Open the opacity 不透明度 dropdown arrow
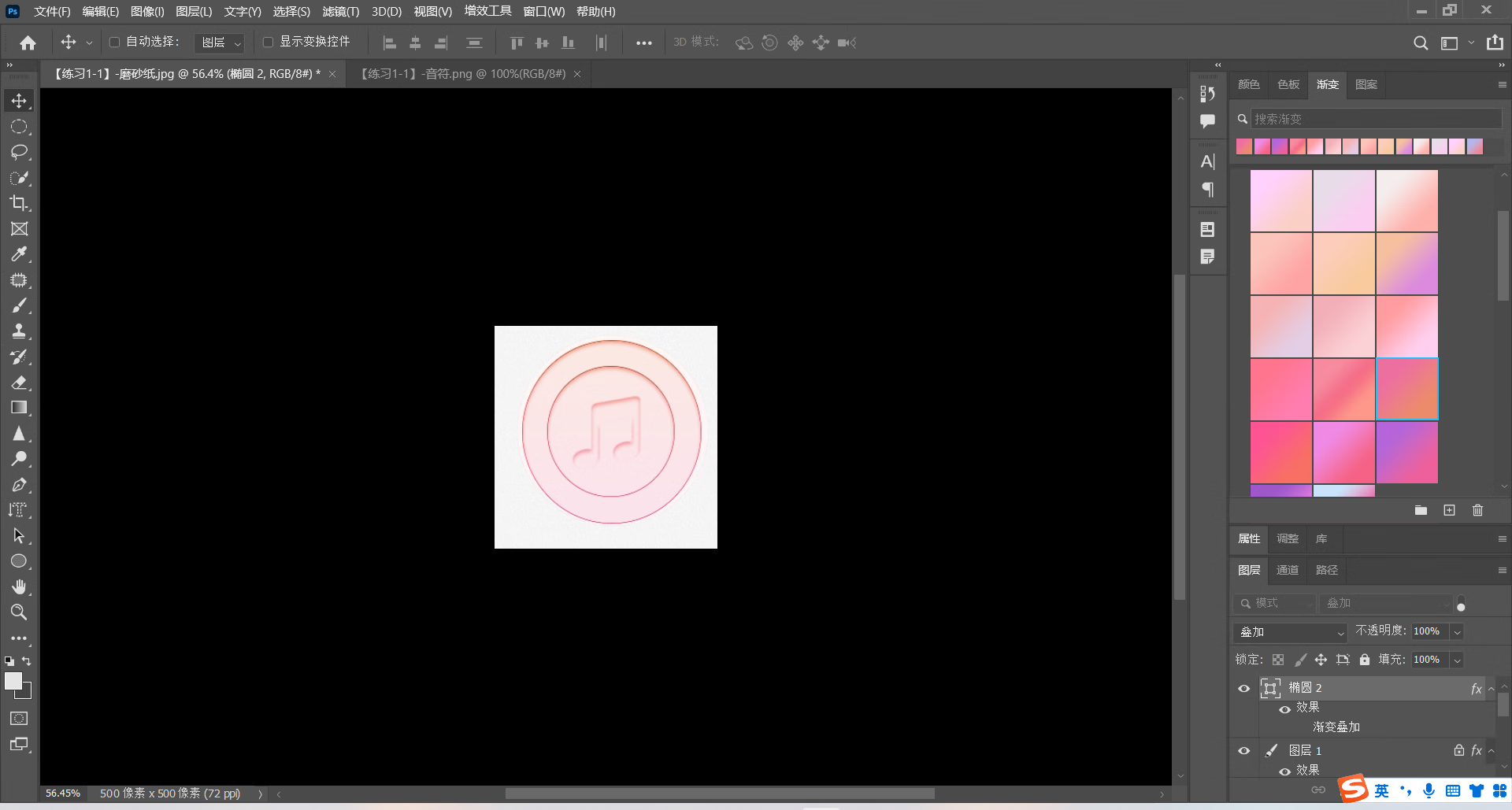 [1457, 632]
